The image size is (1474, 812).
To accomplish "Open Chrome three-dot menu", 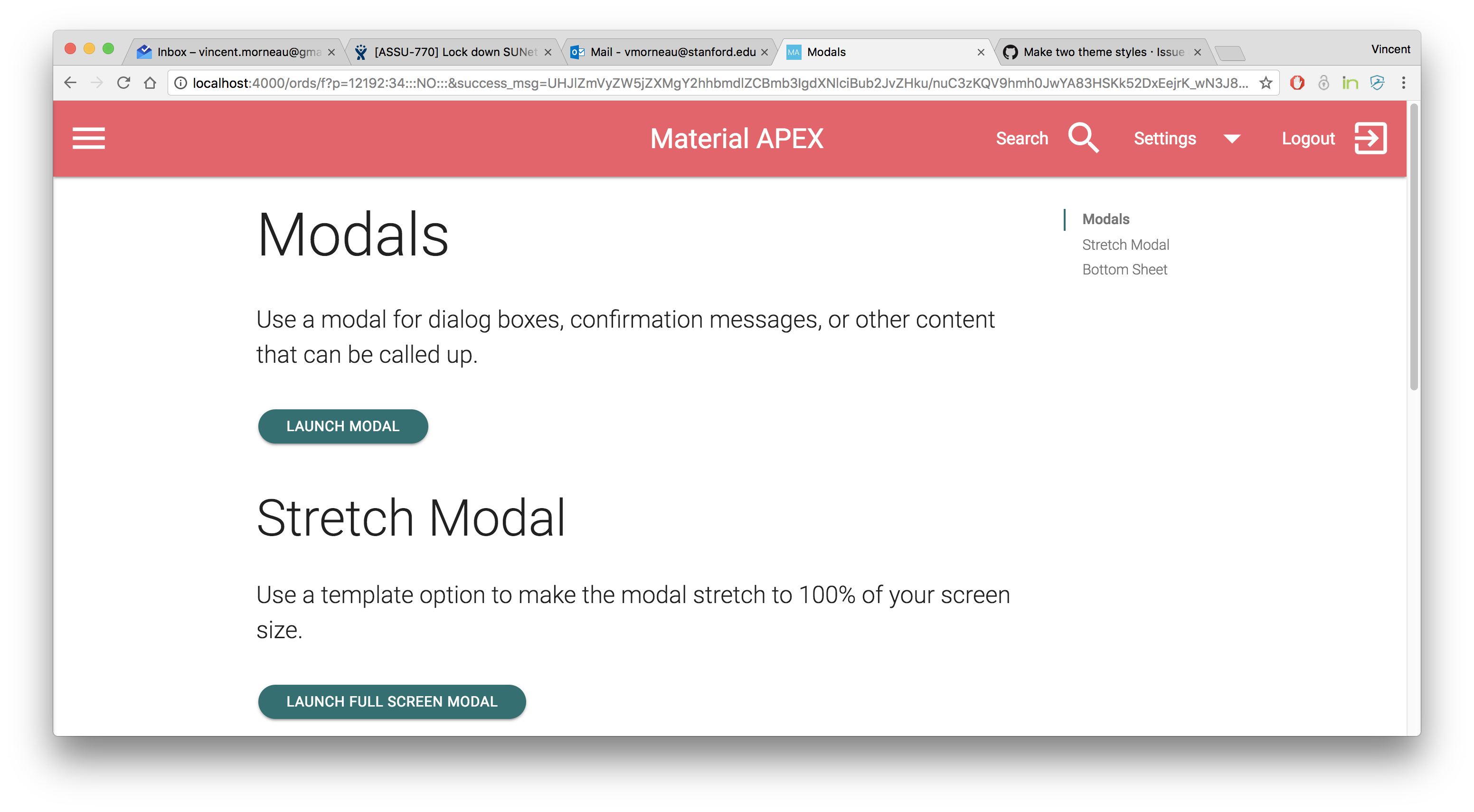I will click(1403, 83).
